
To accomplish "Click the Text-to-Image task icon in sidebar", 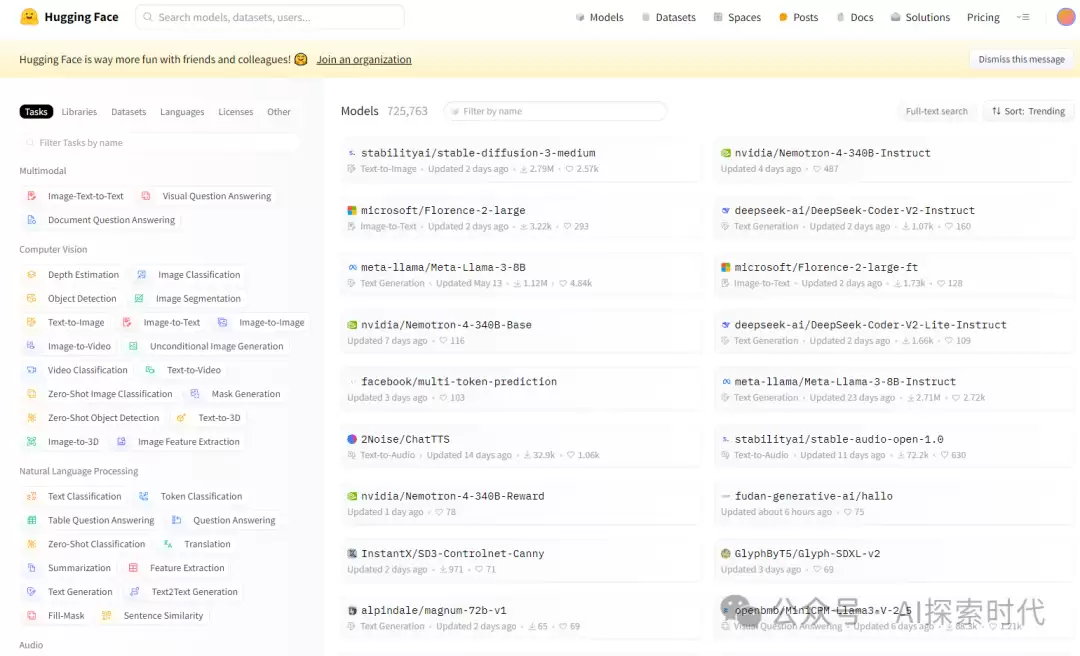I will coord(32,322).
